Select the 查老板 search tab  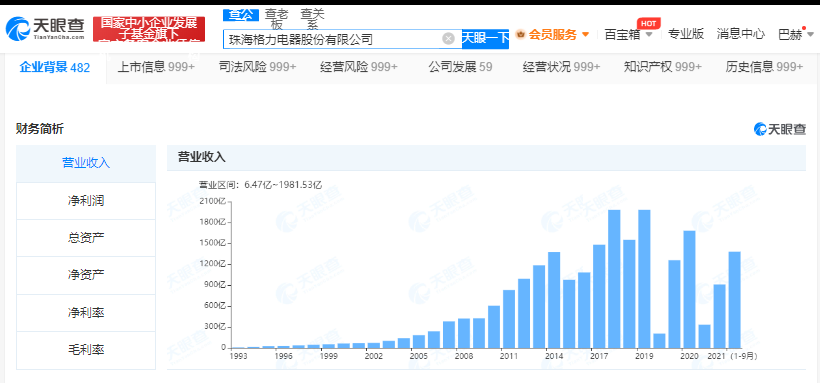pyautogui.click(x=277, y=19)
